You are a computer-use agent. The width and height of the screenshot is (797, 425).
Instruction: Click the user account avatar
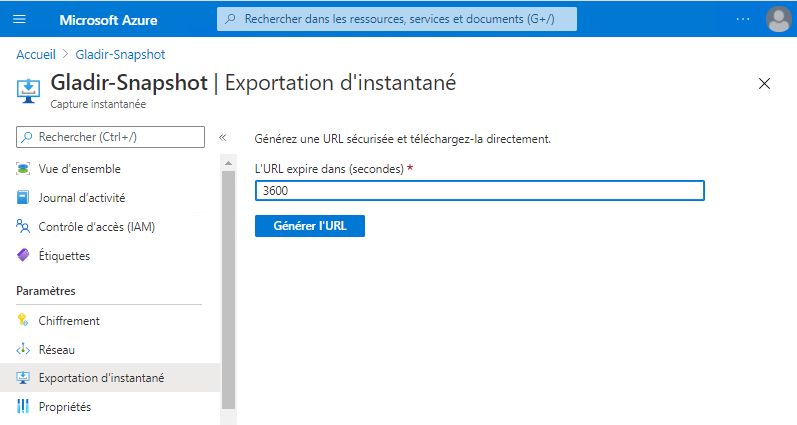tap(777, 19)
